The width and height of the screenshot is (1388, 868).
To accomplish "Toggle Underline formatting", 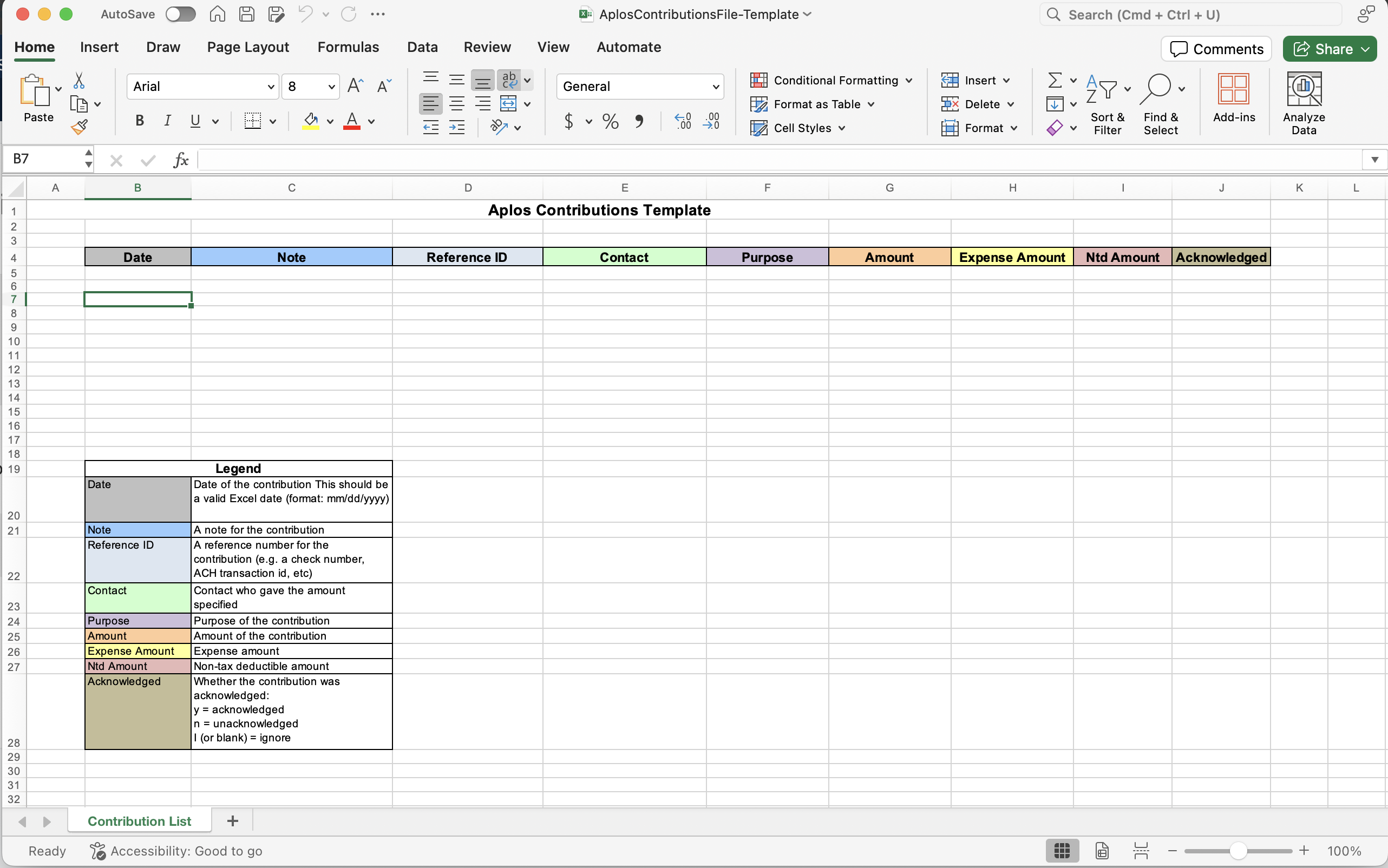I will (195, 121).
